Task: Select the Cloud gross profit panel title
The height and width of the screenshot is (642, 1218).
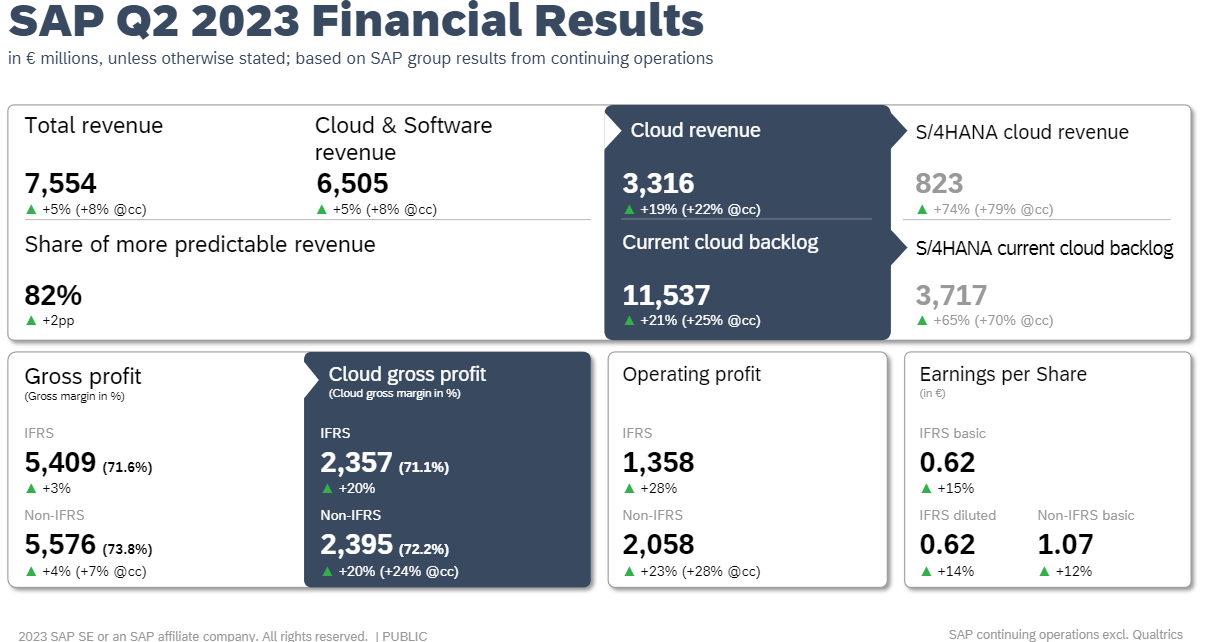Action: [407, 374]
